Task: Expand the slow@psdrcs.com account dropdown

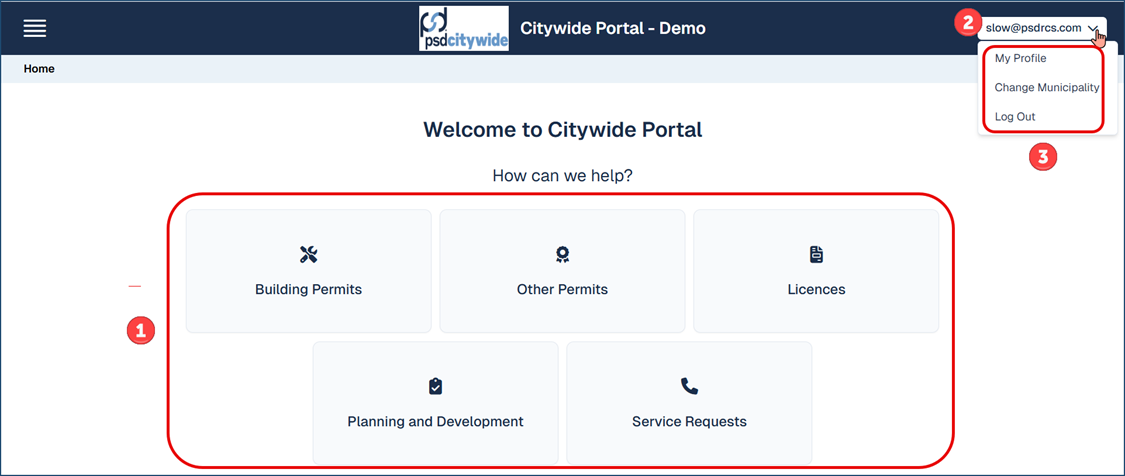Action: [x=1042, y=29]
